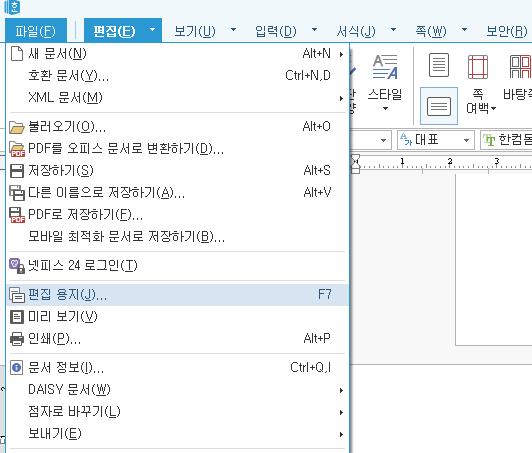Open the 점자로 바꾸기(L) submenu
Screen dimensions: 532x453
click(x=177, y=412)
